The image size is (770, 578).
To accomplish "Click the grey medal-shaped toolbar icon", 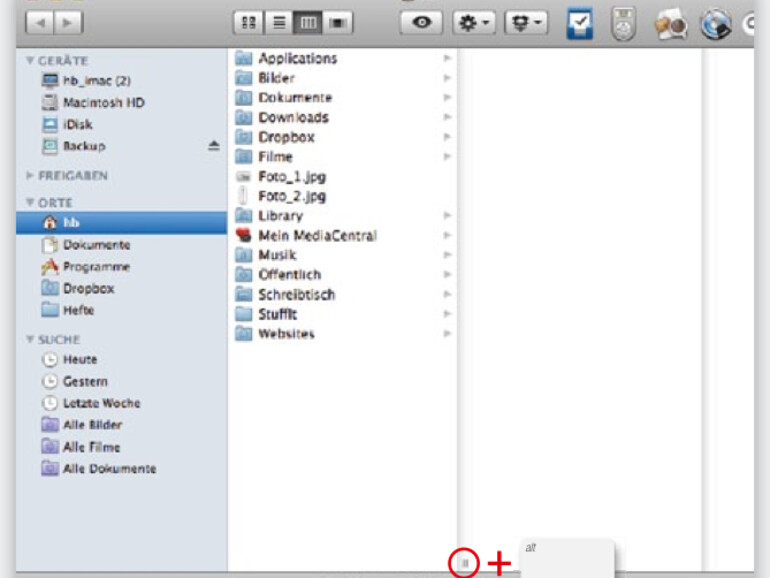I will pos(624,24).
